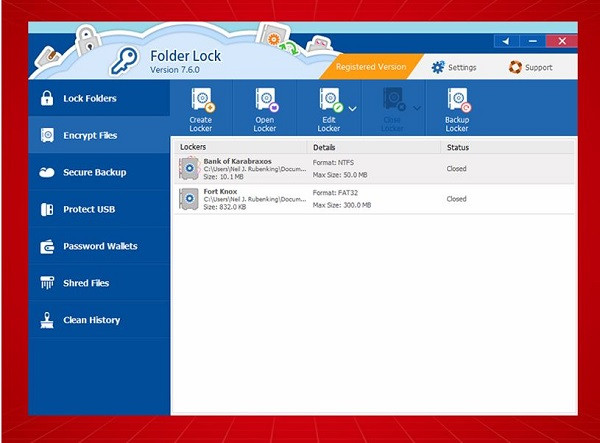Open the Password Wallets section
This screenshot has width=600, height=443.
coord(99,246)
